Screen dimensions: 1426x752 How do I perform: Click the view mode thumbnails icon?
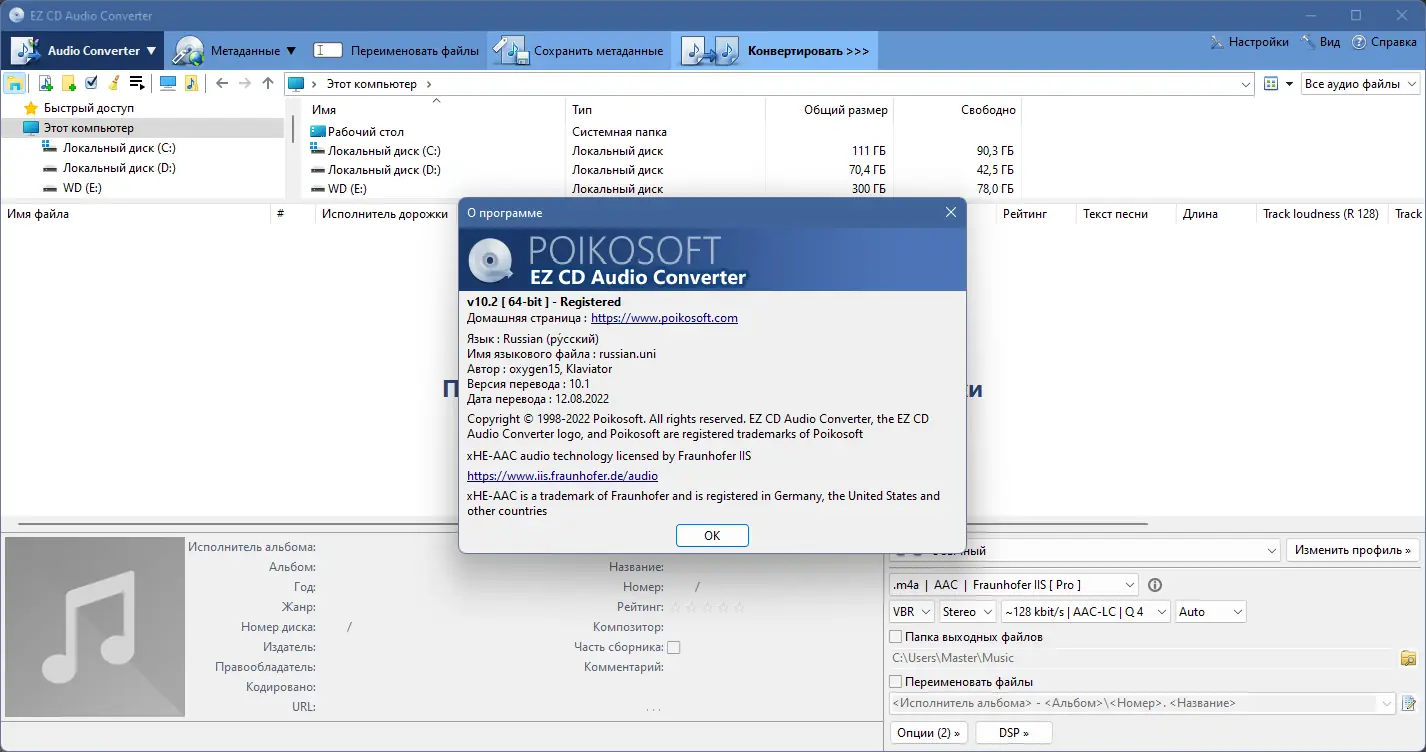[x=1271, y=84]
